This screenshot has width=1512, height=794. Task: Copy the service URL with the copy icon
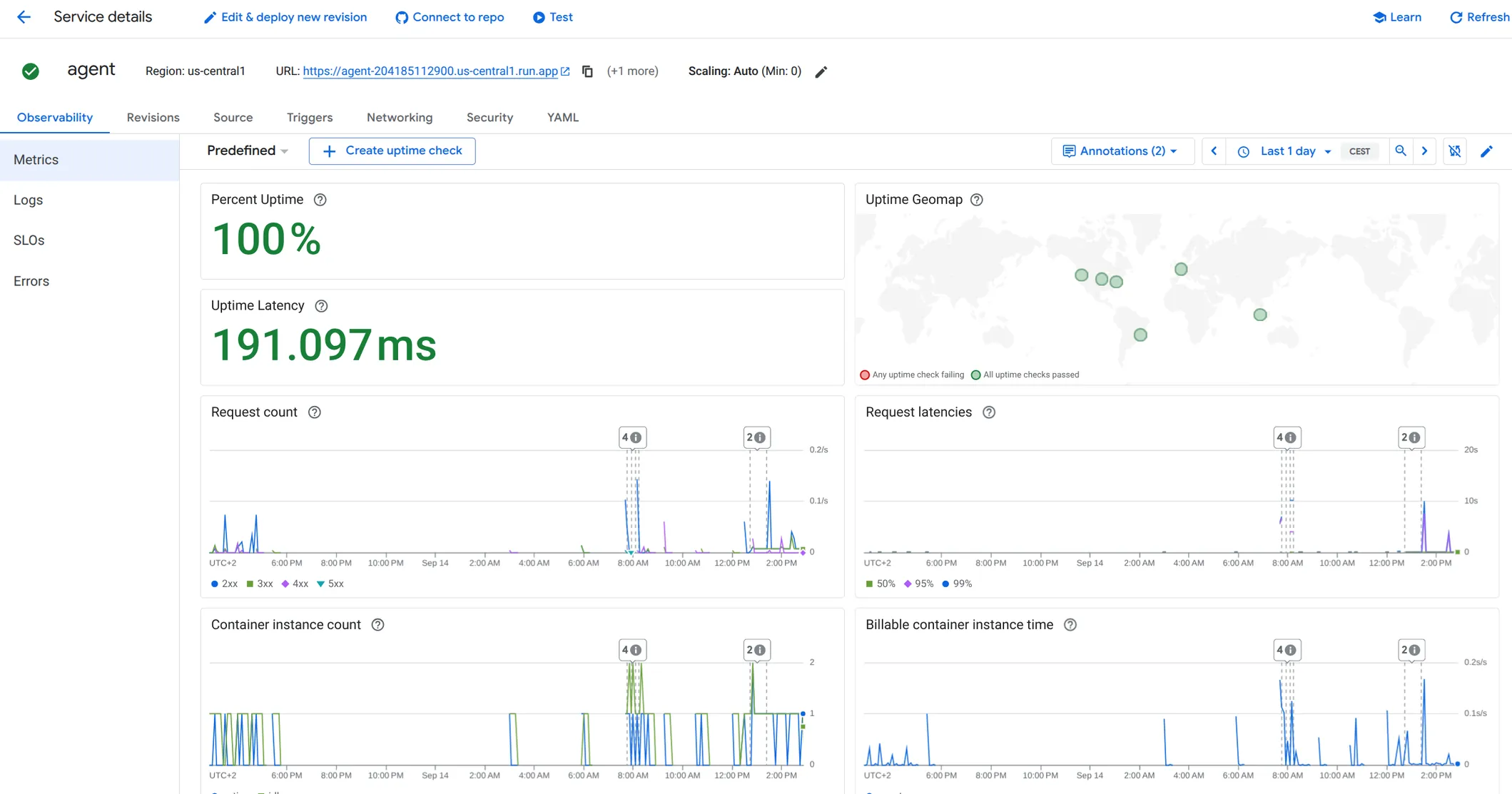pos(587,71)
